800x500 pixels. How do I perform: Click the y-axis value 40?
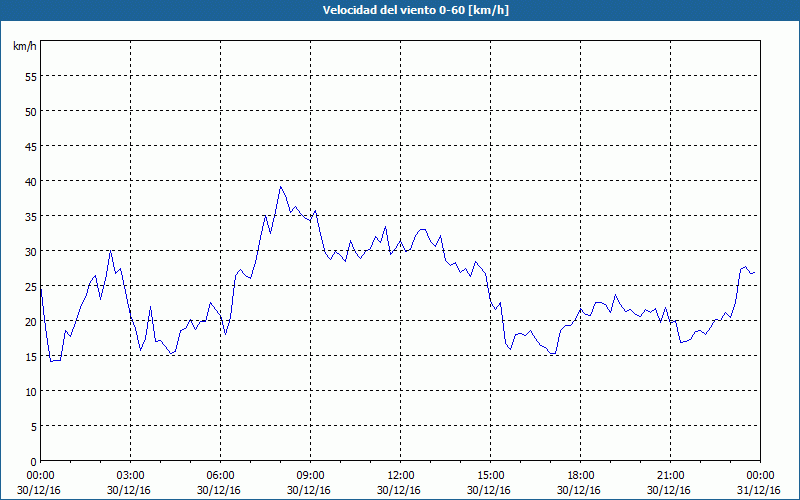click(x=31, y=182)
